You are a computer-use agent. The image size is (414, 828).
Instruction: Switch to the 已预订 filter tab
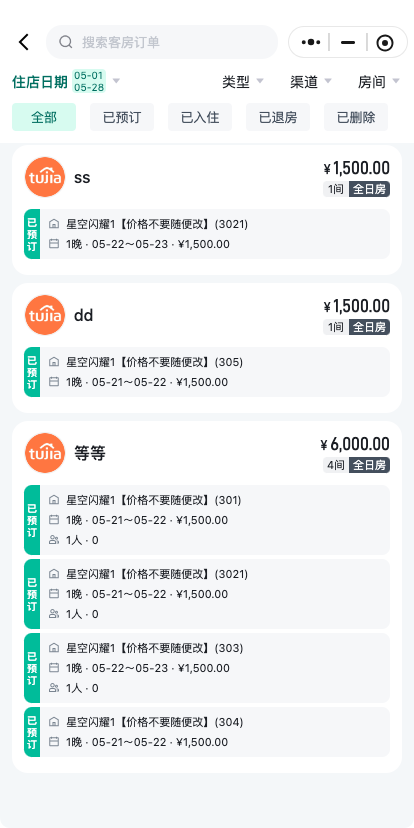pyautogui.click(x=122, y=117)
